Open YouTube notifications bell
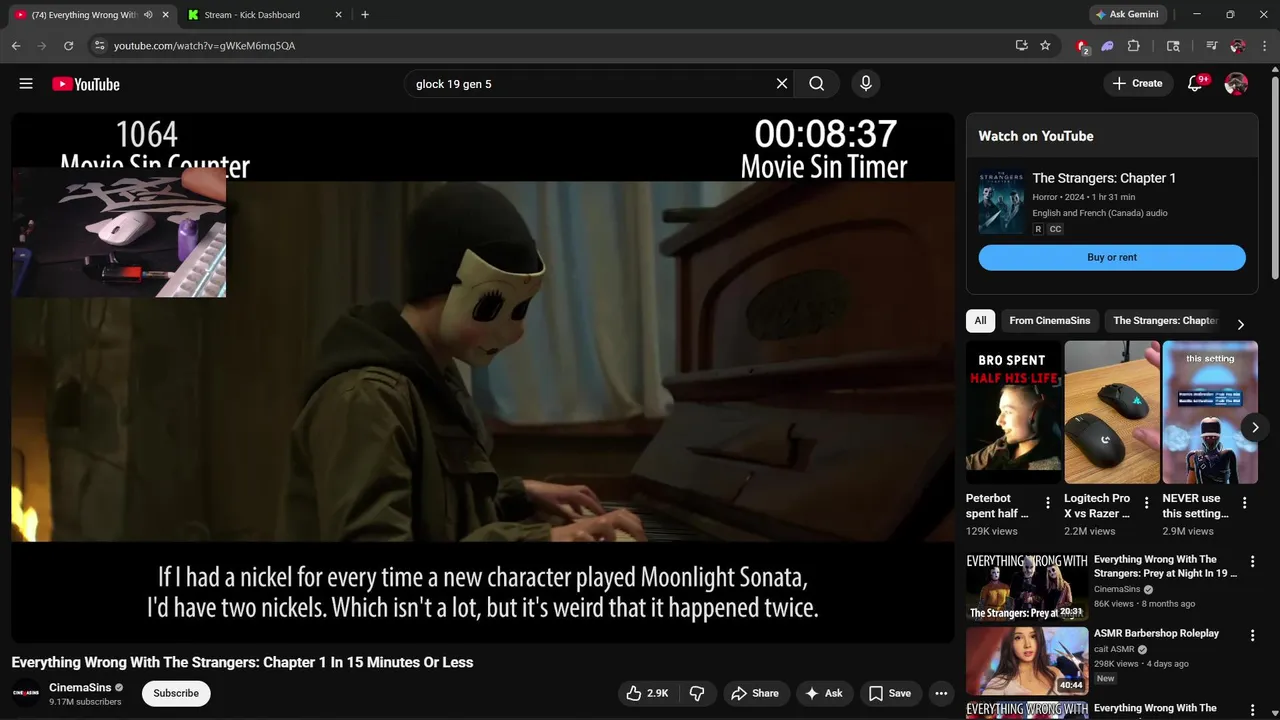This screenshot has width=1280, height=720. point(1195,84)
